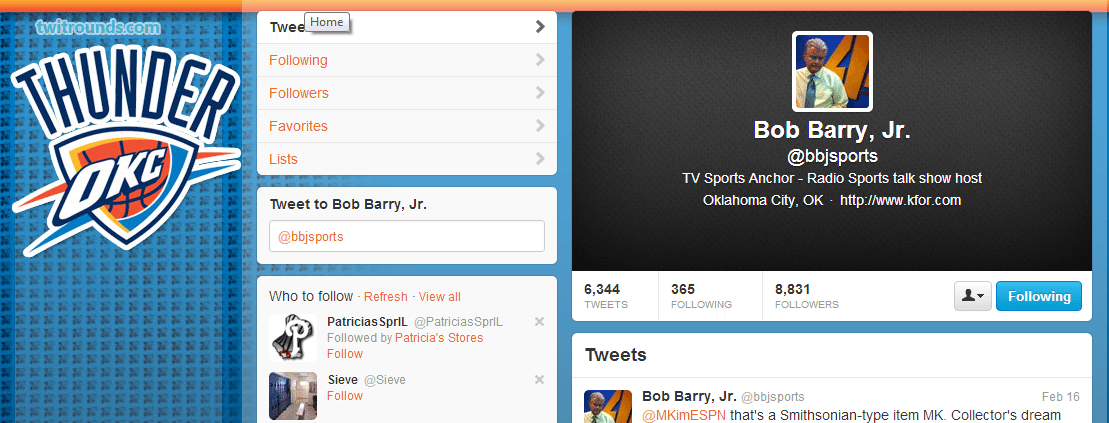Open the Followers list

point(407,93)
